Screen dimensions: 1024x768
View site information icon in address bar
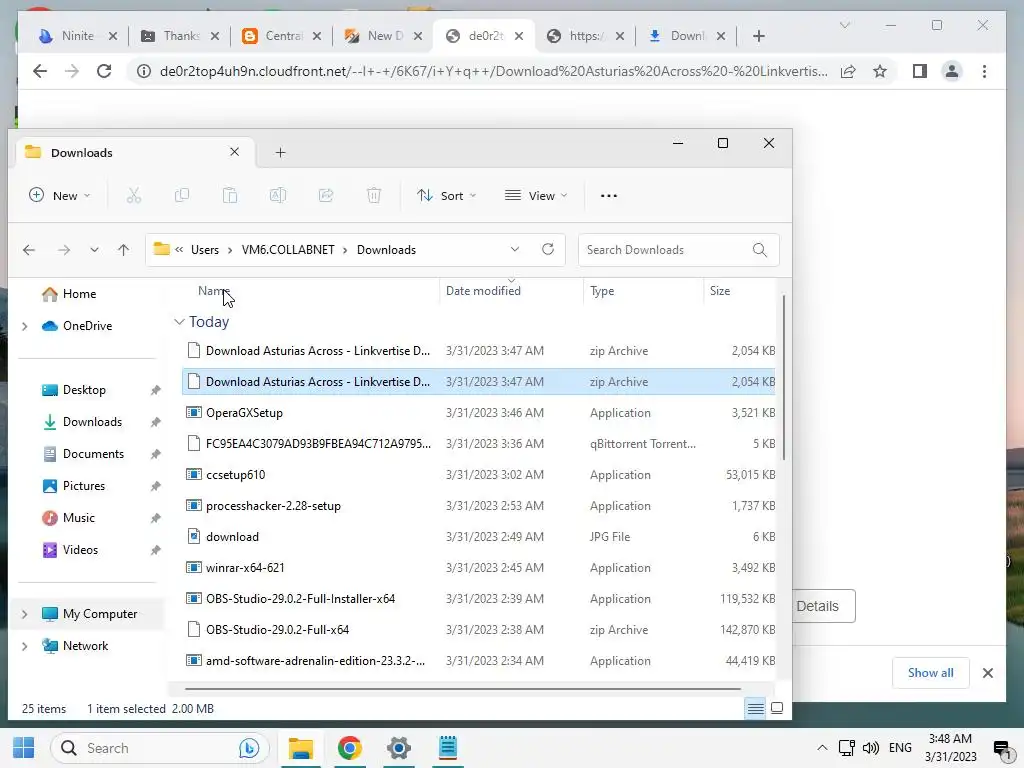tap(144, 71)
